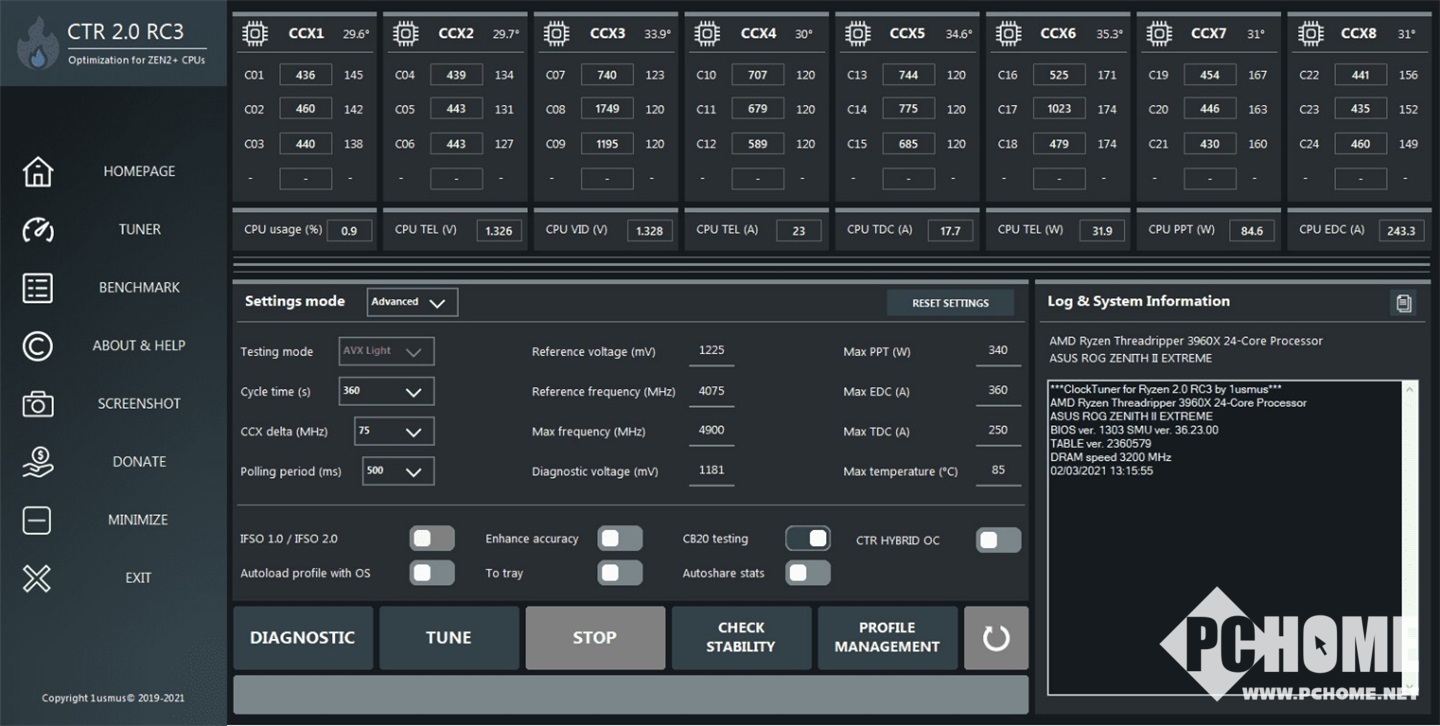Click the CTR flame logo
Viewport: 1440px width, 726px height.
click(37, 43)
